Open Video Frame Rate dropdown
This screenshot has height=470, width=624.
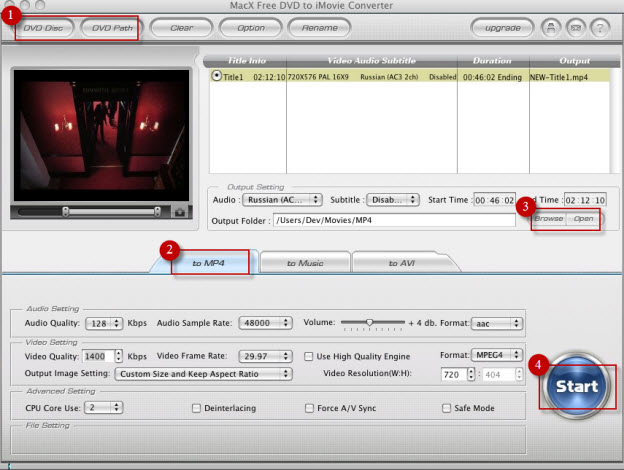[265, 356]
